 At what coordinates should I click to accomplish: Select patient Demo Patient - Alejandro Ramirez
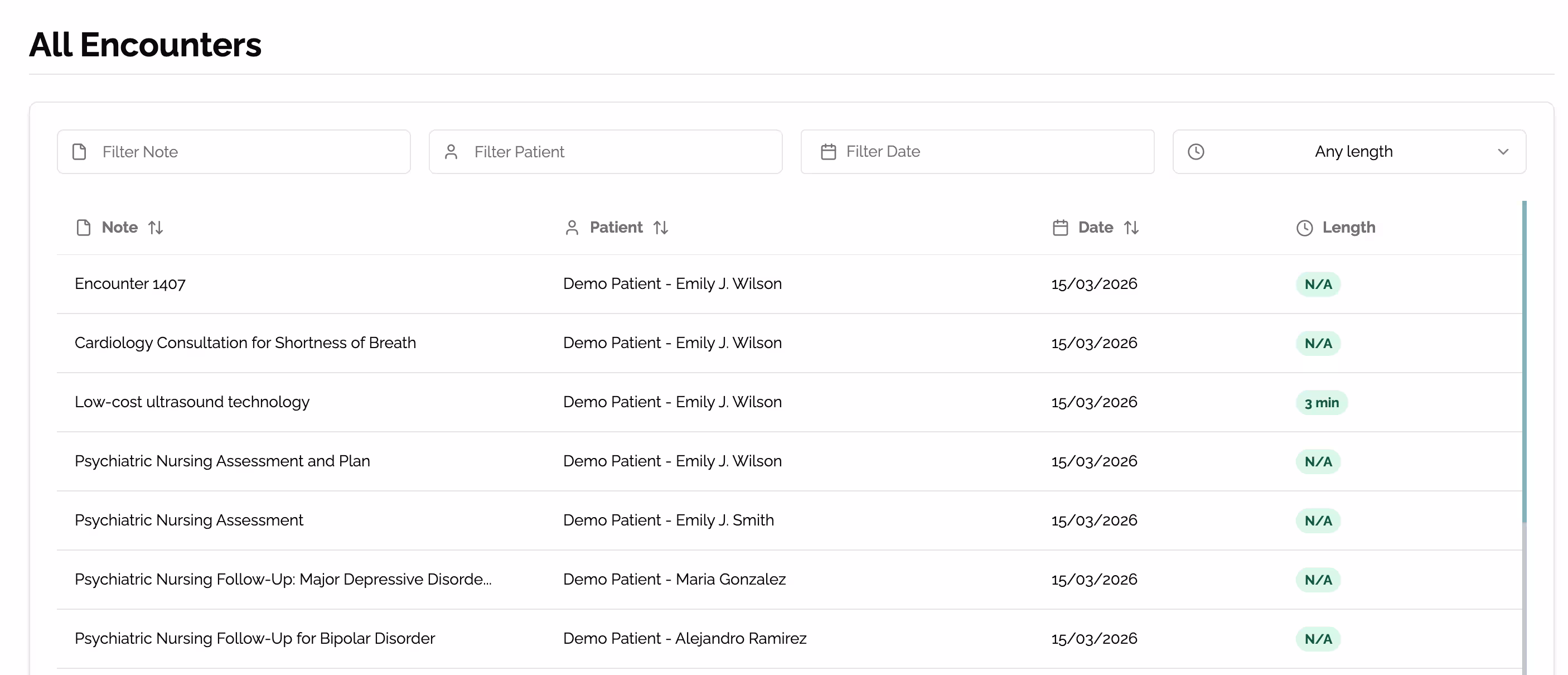coord(685,638)
